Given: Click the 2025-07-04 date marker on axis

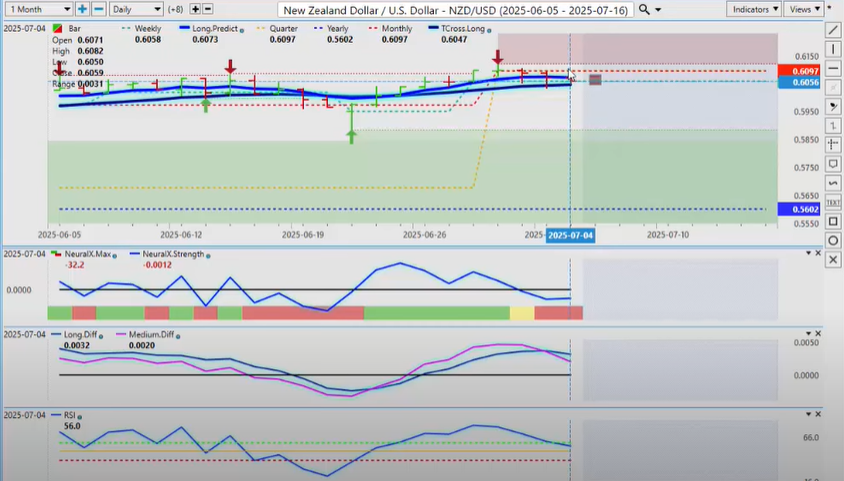Looking at the screenshot, I should pyautogui.click(x=569, y=234).
